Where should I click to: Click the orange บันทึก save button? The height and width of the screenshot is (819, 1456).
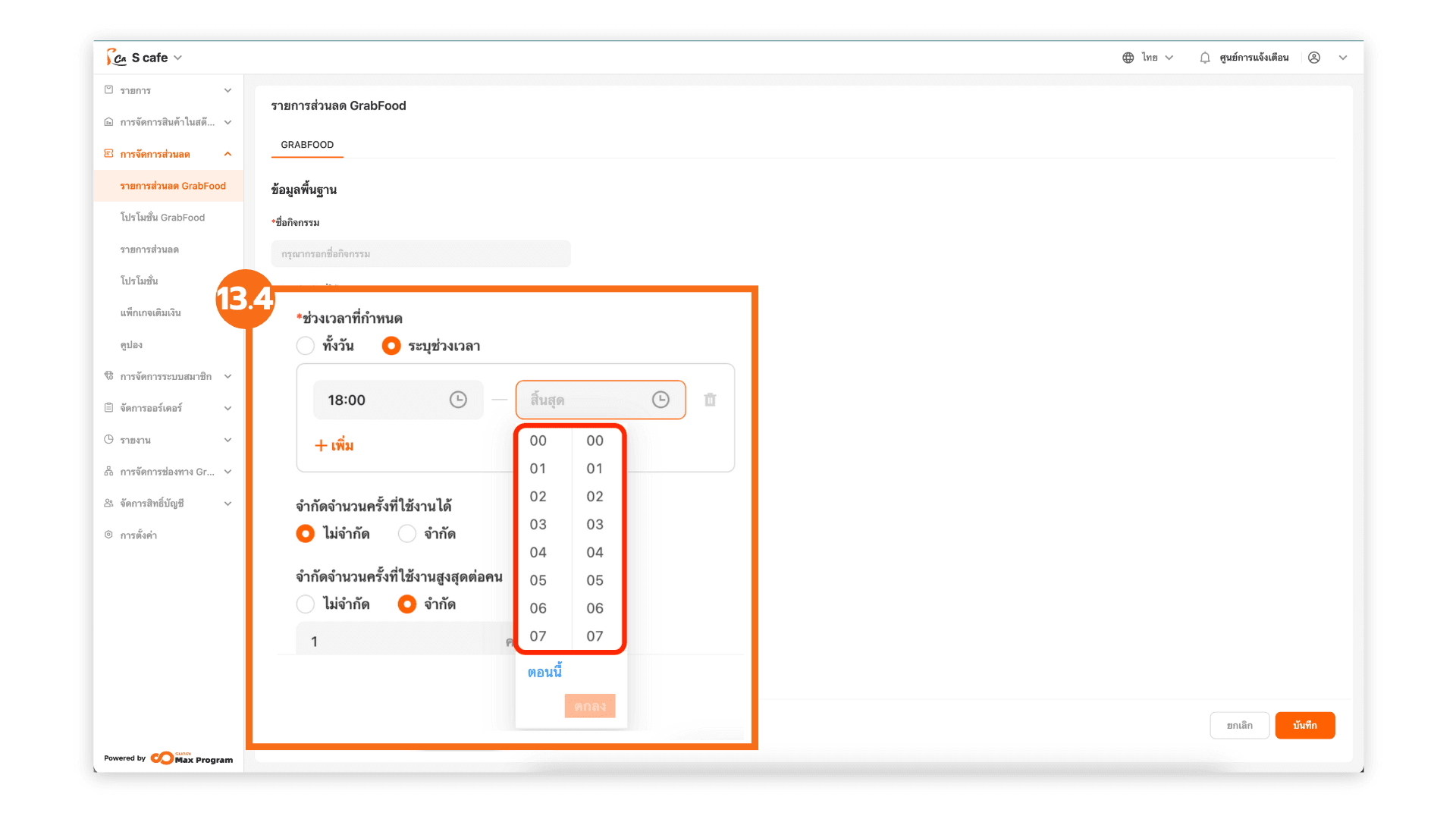(x=1304, y=725)
